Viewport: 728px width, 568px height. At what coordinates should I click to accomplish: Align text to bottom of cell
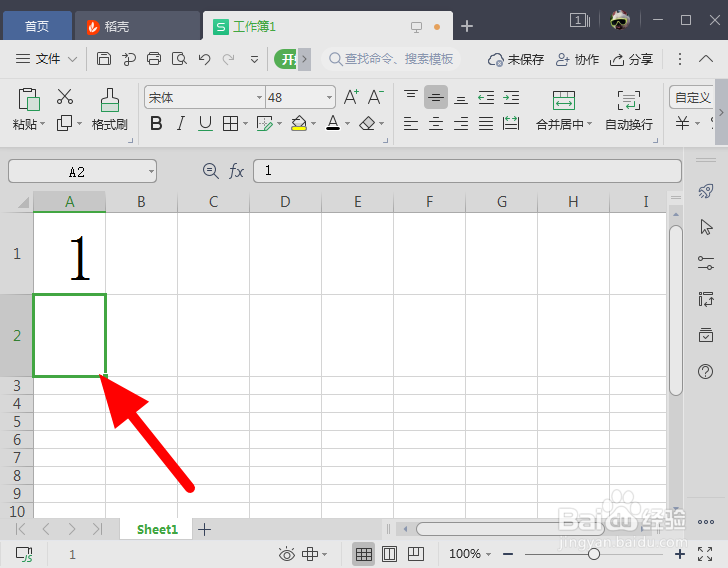click(x=461, y=97)
